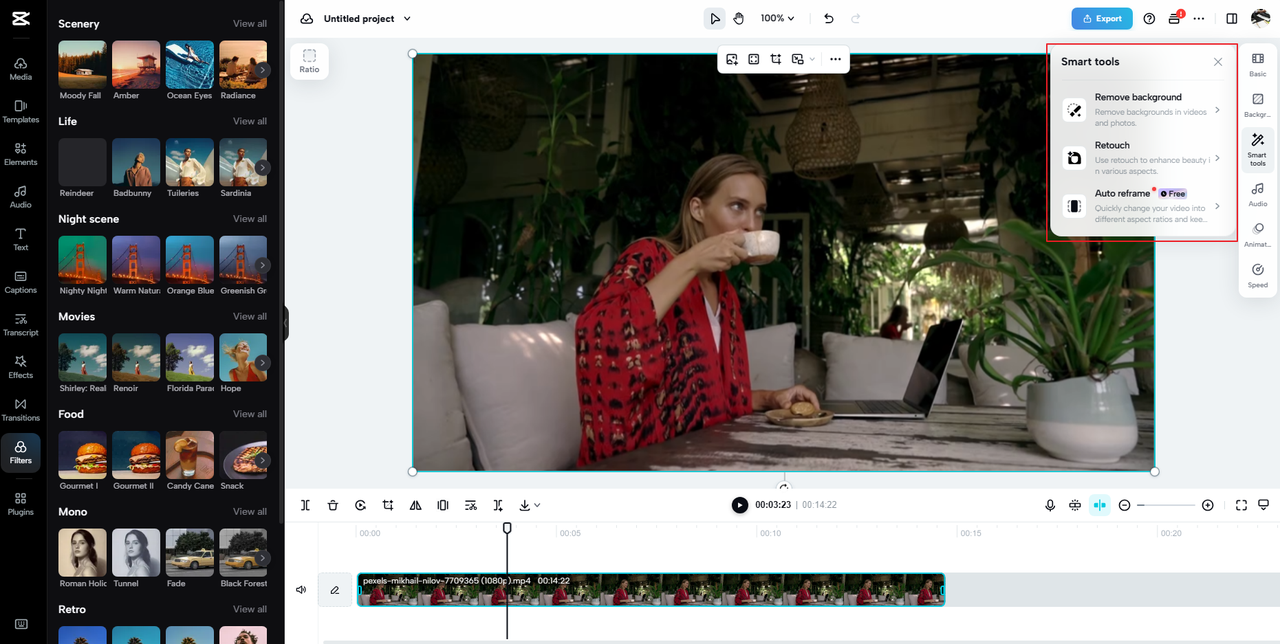Open the Audio panel in left sidebar
Screen dimensions: 1280x644
[20, 196]
